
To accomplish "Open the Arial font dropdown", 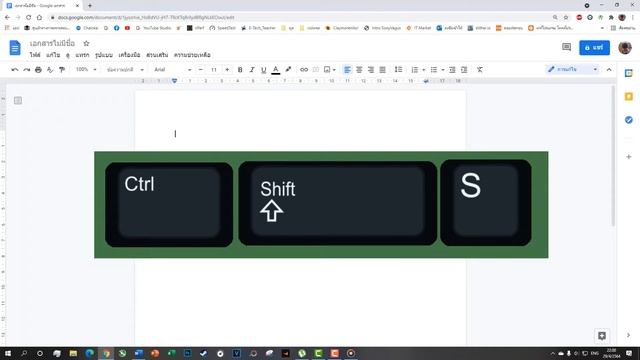I will pos(173,70).
